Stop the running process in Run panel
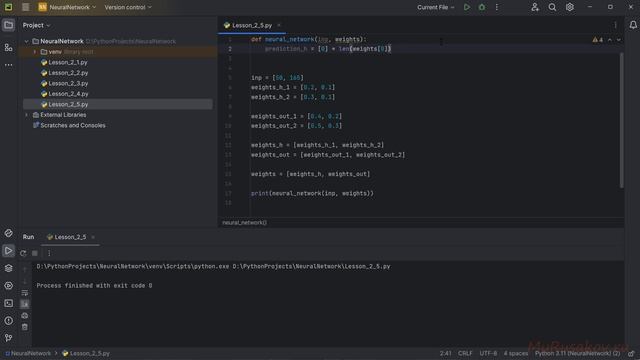 click(35, 253)
